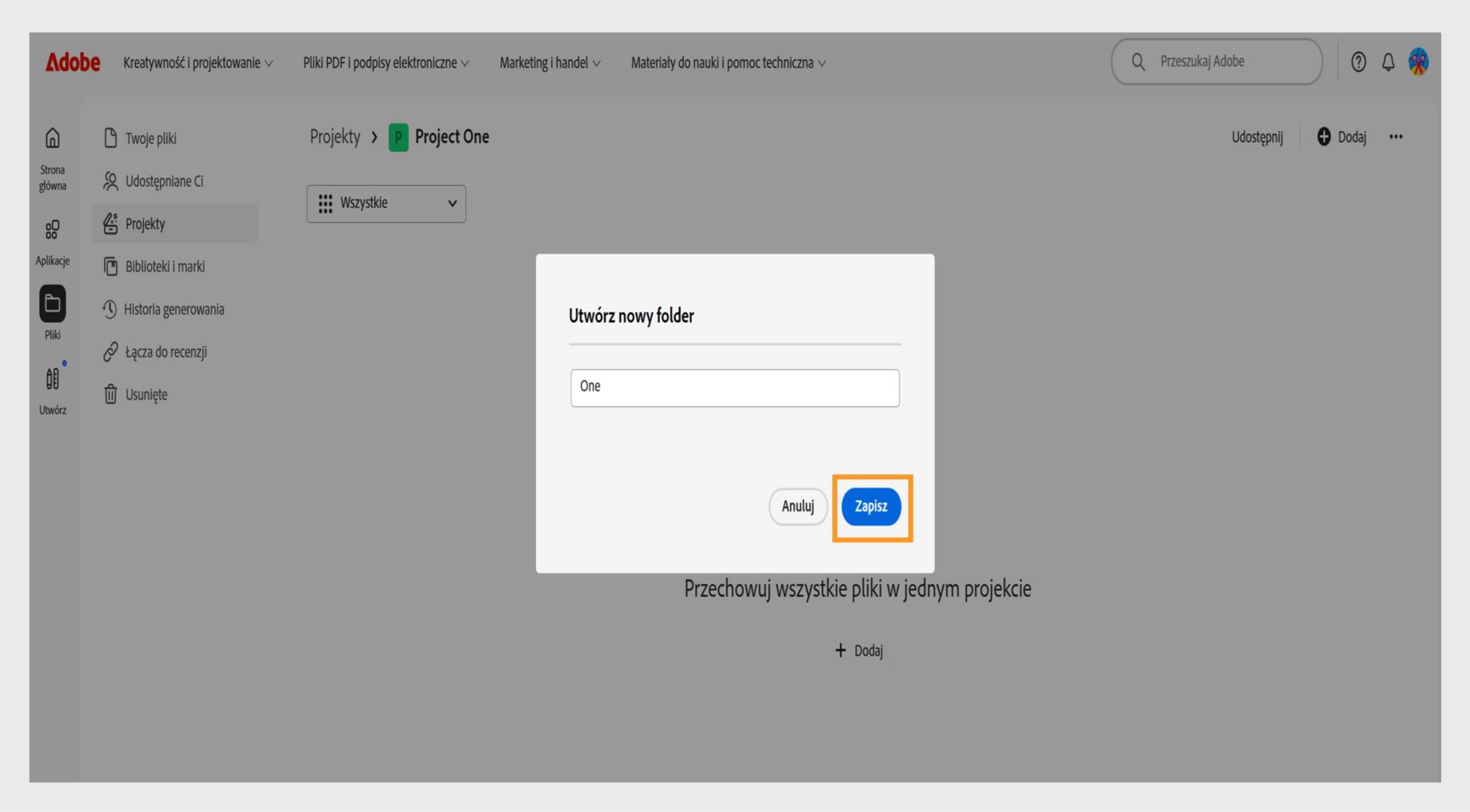This screenshot has width=1470, height=812.
Task: Click the Adobe logo
Action: 73,62
